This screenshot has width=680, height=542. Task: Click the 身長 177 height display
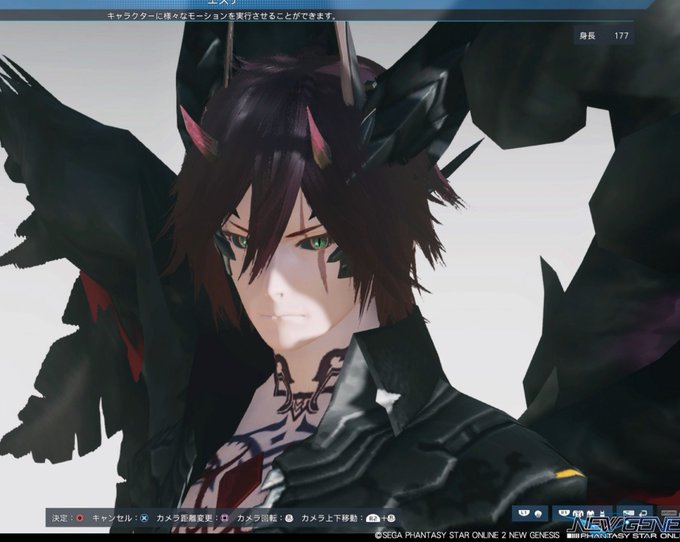click(605, 36)
